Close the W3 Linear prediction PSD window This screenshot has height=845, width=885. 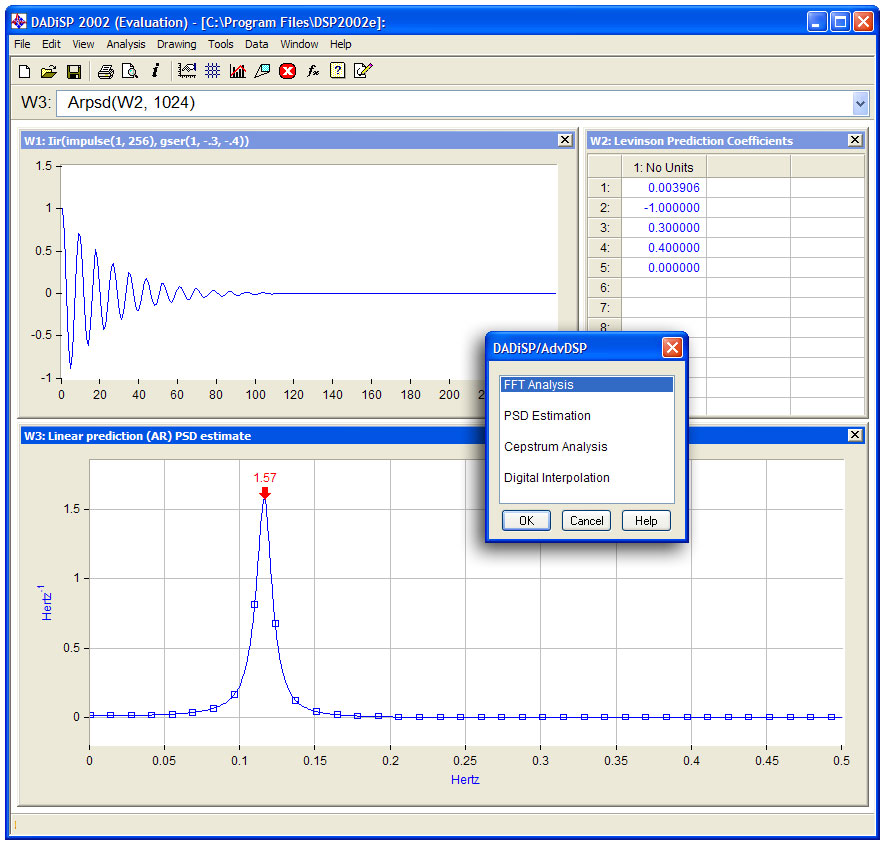855,435
